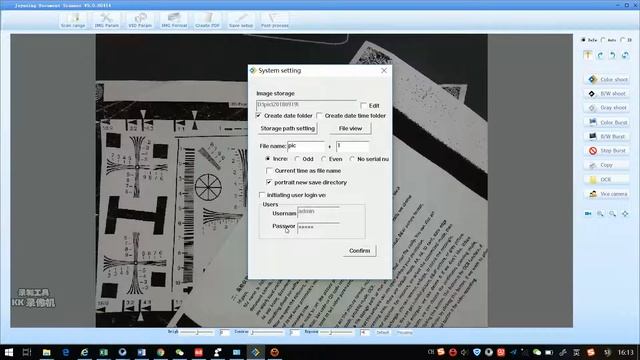This screenshot has width=640, height=360.
Task: Click the Copy button in side panel
Action: pos(607,165)
